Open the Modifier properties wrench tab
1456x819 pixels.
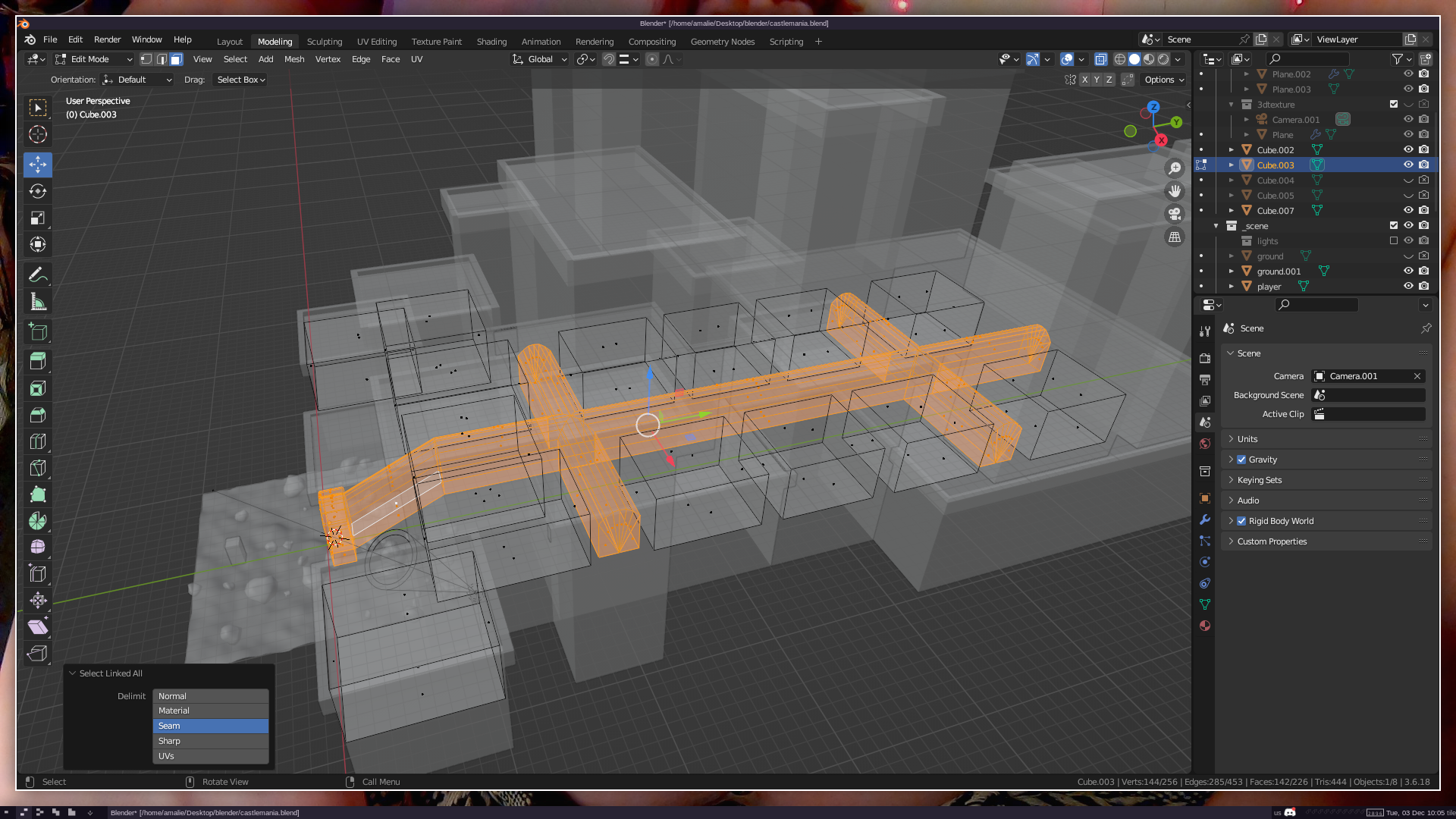(1205, 520)
